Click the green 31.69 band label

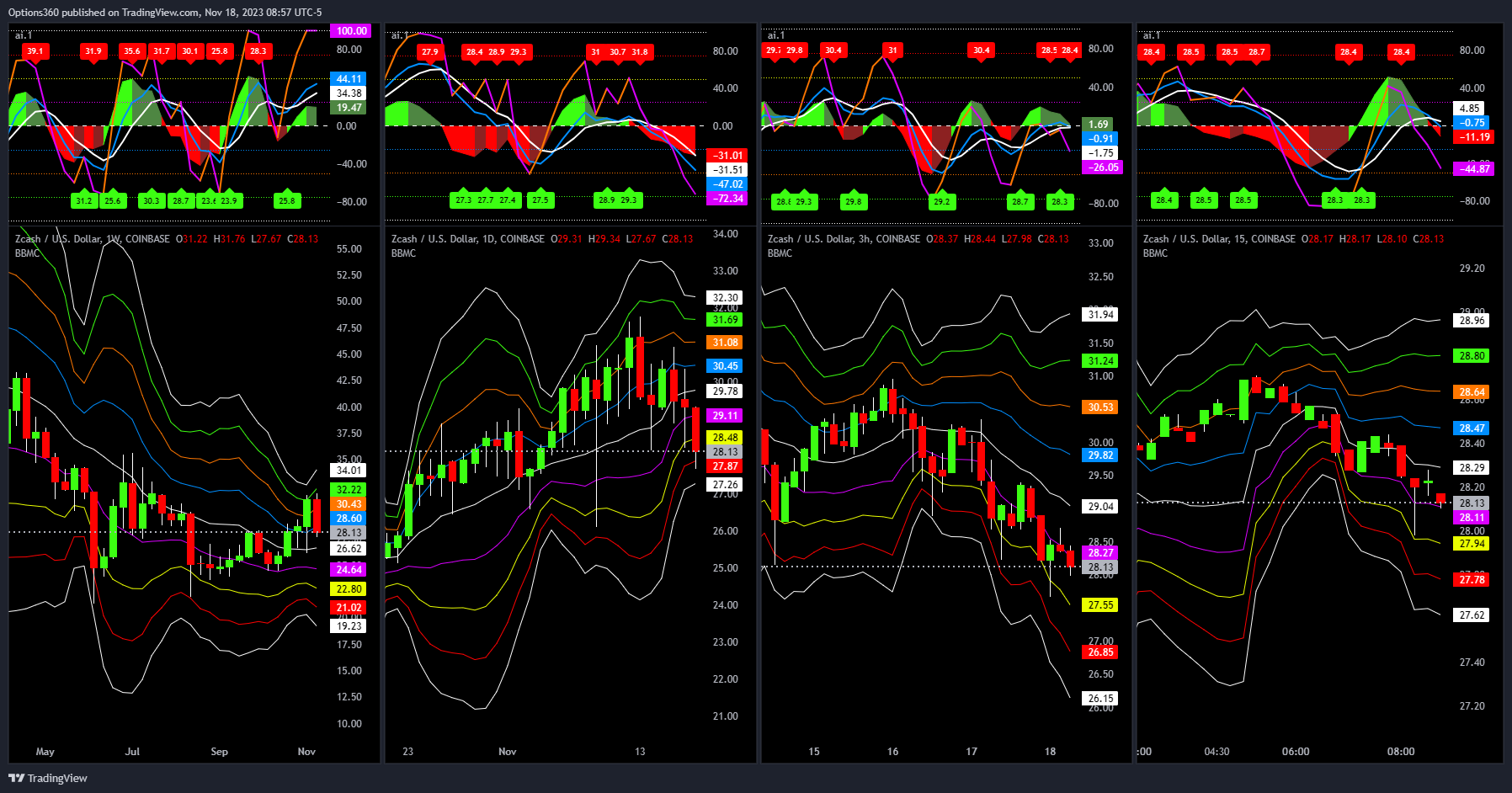coord(725,320)
